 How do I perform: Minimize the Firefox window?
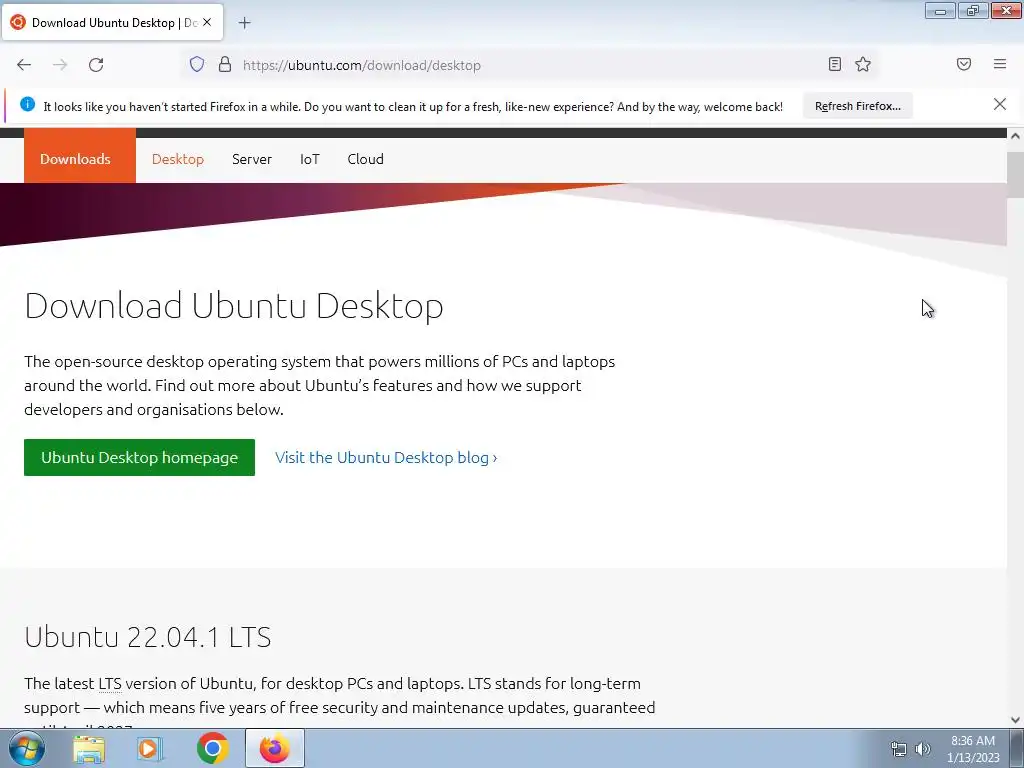point(940,11)
